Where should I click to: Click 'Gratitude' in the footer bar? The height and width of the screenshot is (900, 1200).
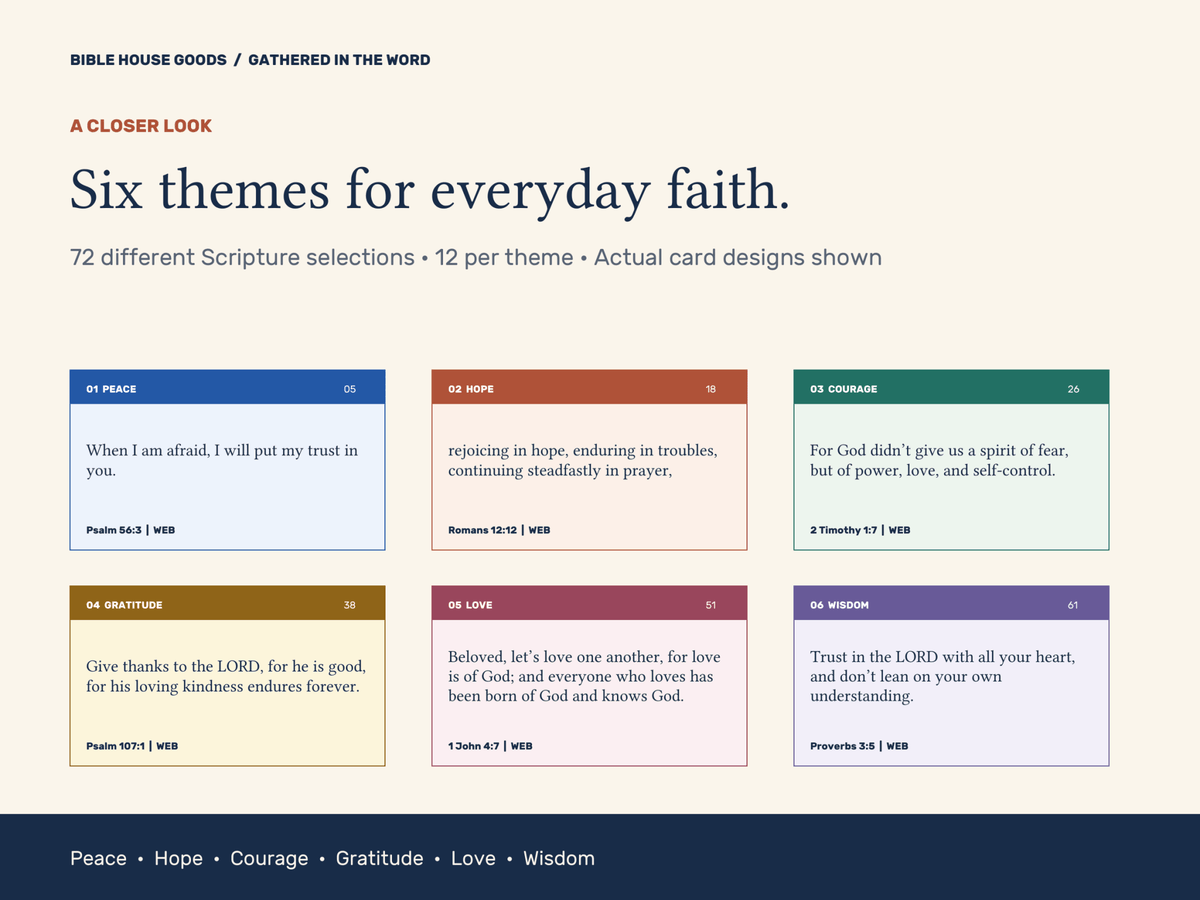pos(379,858)
